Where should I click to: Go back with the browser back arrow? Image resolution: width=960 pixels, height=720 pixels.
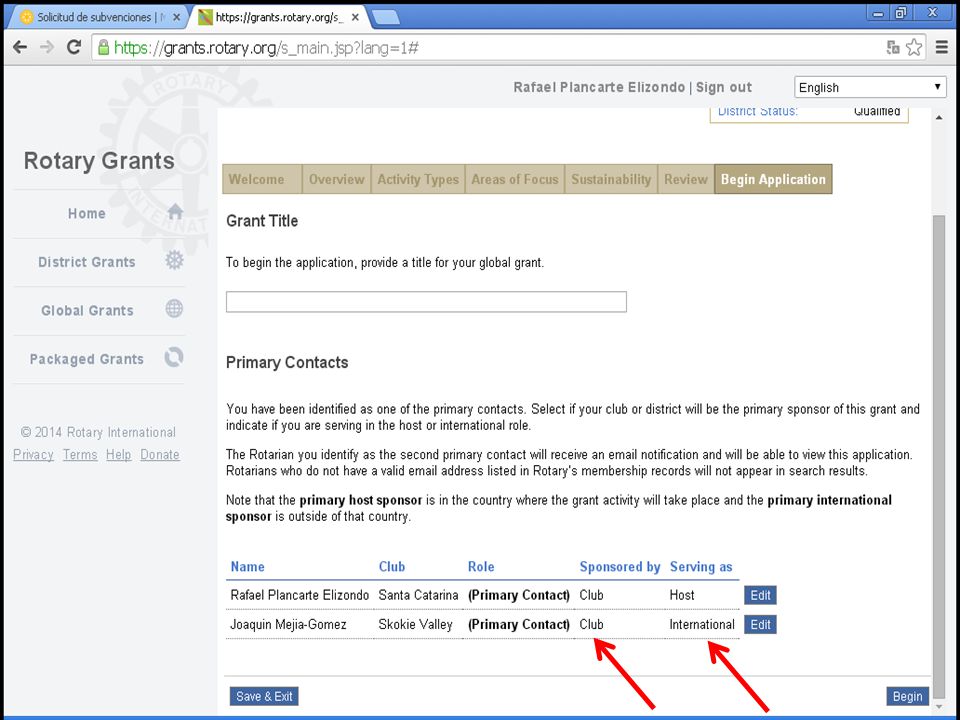click(x=20, y=47)
